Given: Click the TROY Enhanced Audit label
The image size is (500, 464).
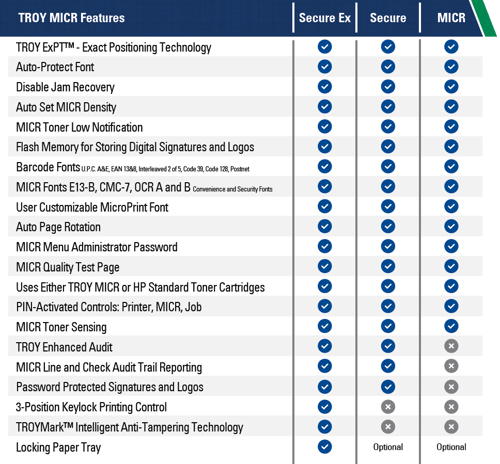Looking at the screenshot, I should click(64, 347).
